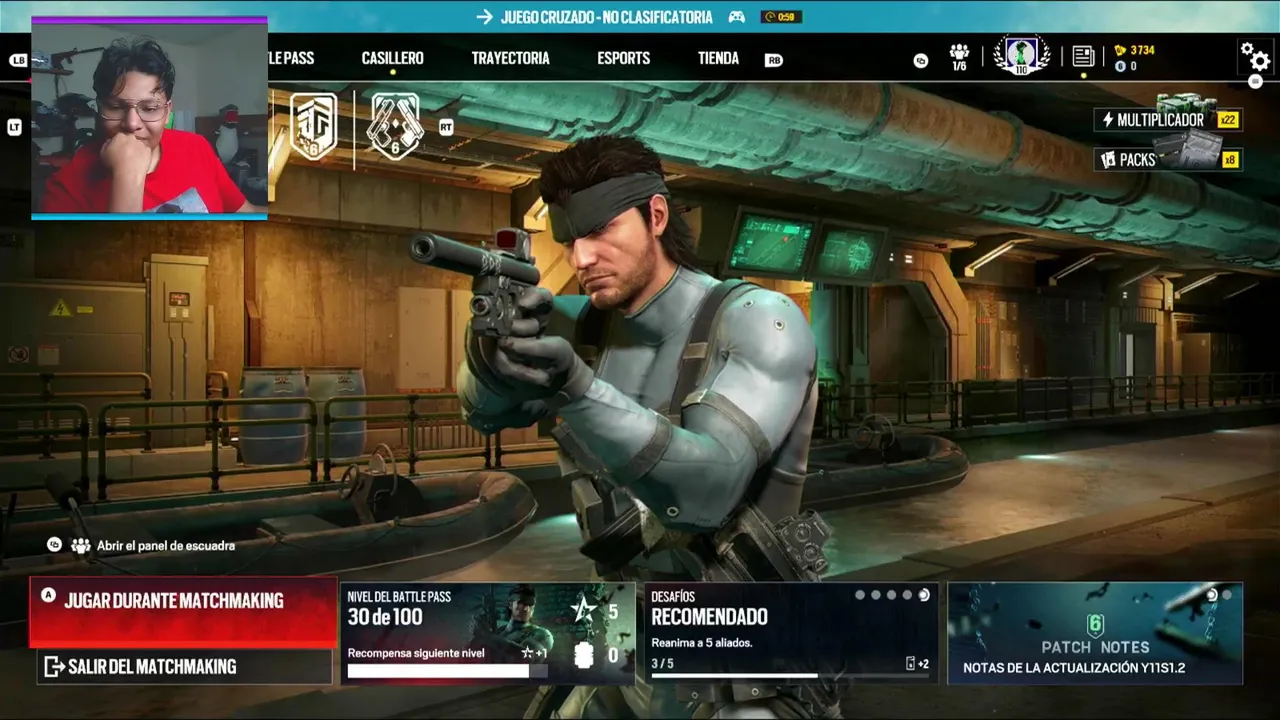The height and width of the screenshot is (720, 1280).
Task: Click the battle pass star tokens icon
Action: [586, 611]
